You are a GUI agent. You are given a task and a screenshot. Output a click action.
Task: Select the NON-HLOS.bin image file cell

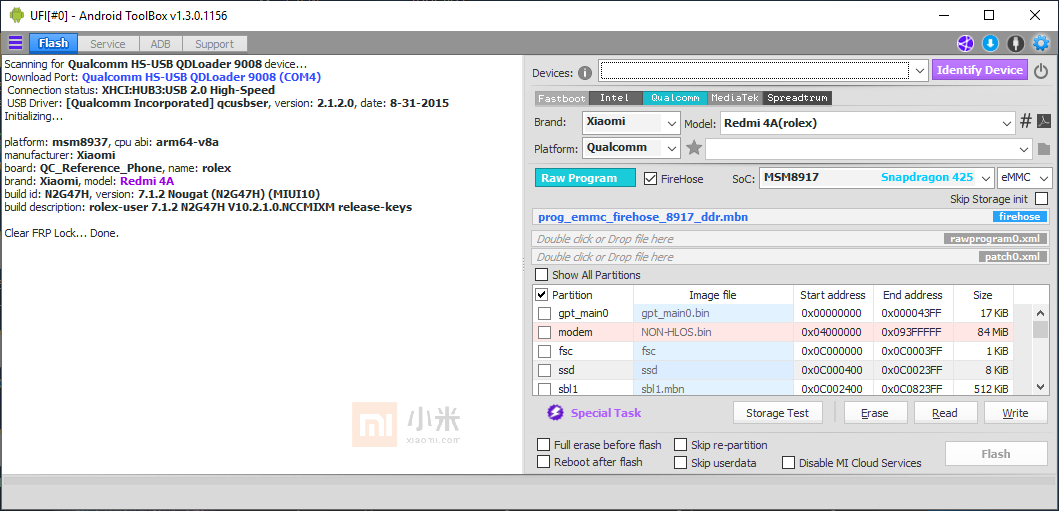(x=713, y=332)
